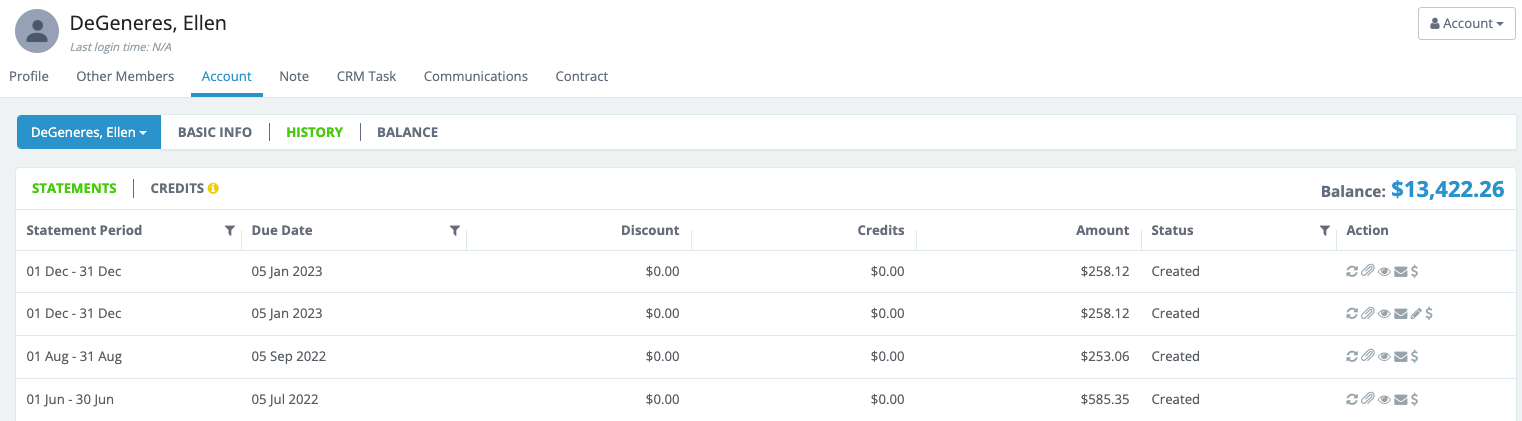Switch to the CRM Task tab

[366, 76]
